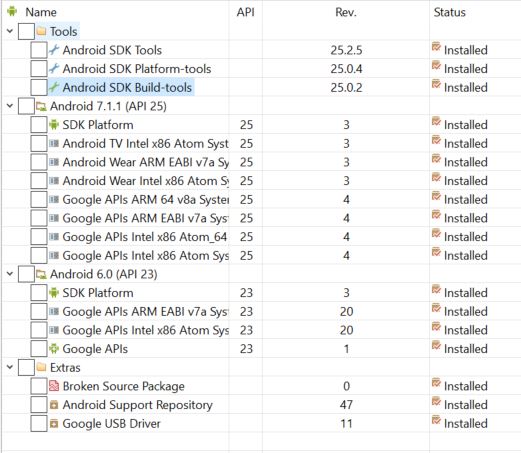521x453 pixels.
Task: Click the installed status icon for Android Support Repository
Action: click(436, 402)
